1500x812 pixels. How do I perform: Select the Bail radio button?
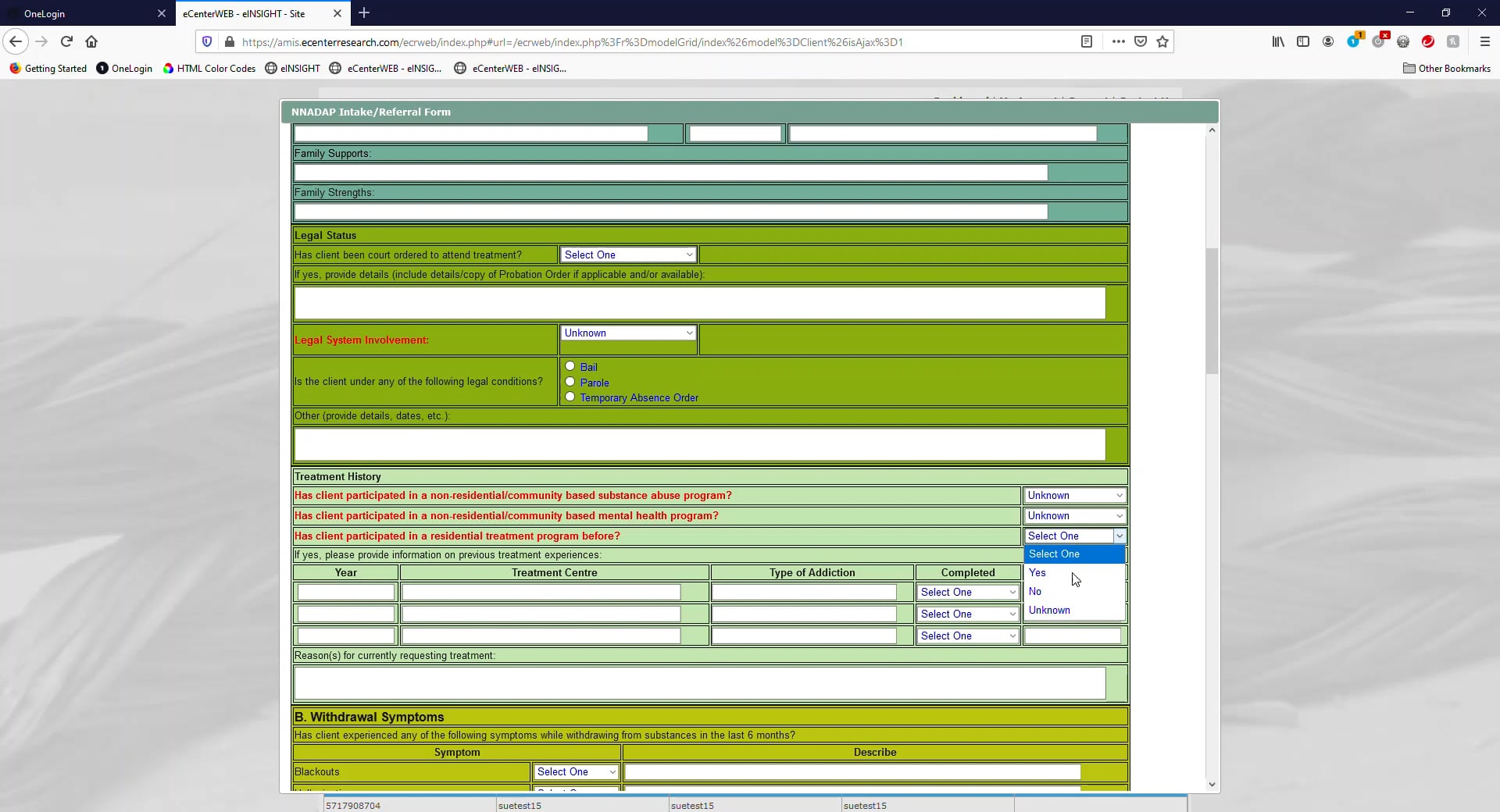[570, 366]
